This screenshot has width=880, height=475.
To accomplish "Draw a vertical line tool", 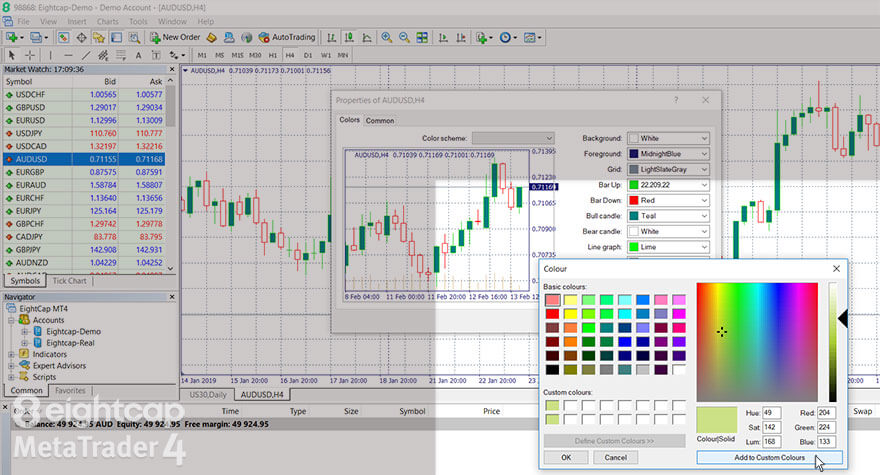I will tap(50, 55).
